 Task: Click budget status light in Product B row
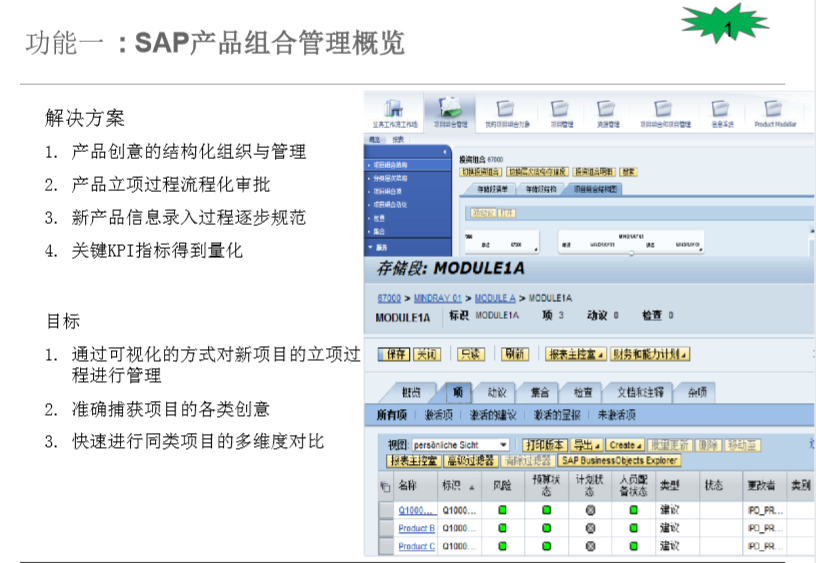click(546, 528)
